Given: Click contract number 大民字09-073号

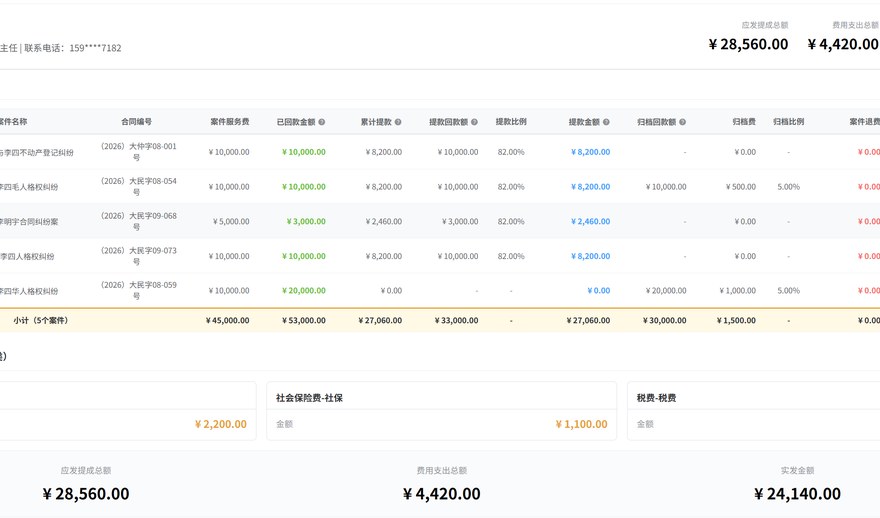Looking at the screenshot, I should click(x=139, y=256).
